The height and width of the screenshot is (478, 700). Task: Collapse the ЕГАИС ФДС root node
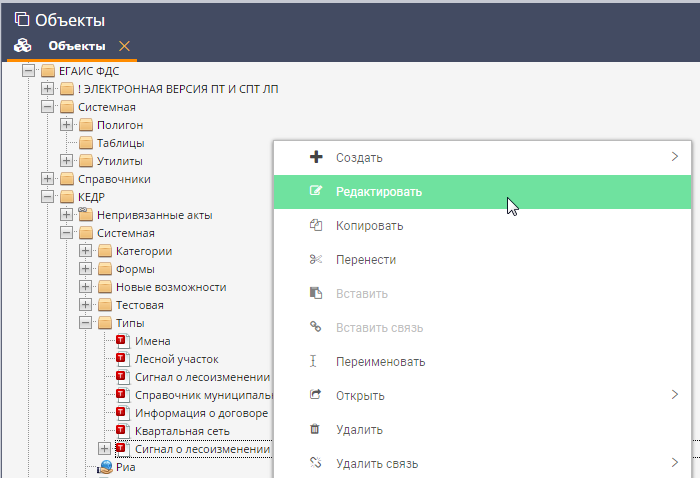click(x=29, y=71)
